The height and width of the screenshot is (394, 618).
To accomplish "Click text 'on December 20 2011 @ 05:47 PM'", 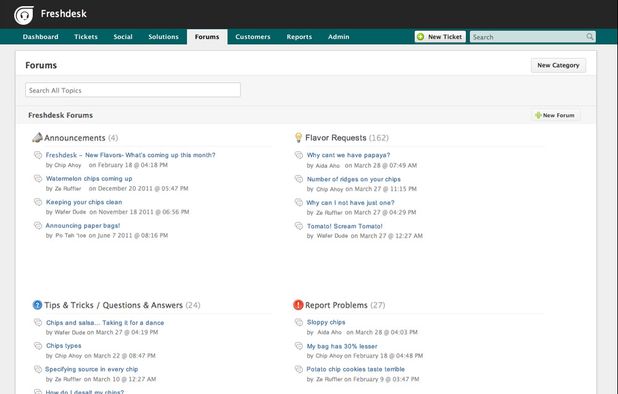I will pyautogui.click(x=138, y=188).
